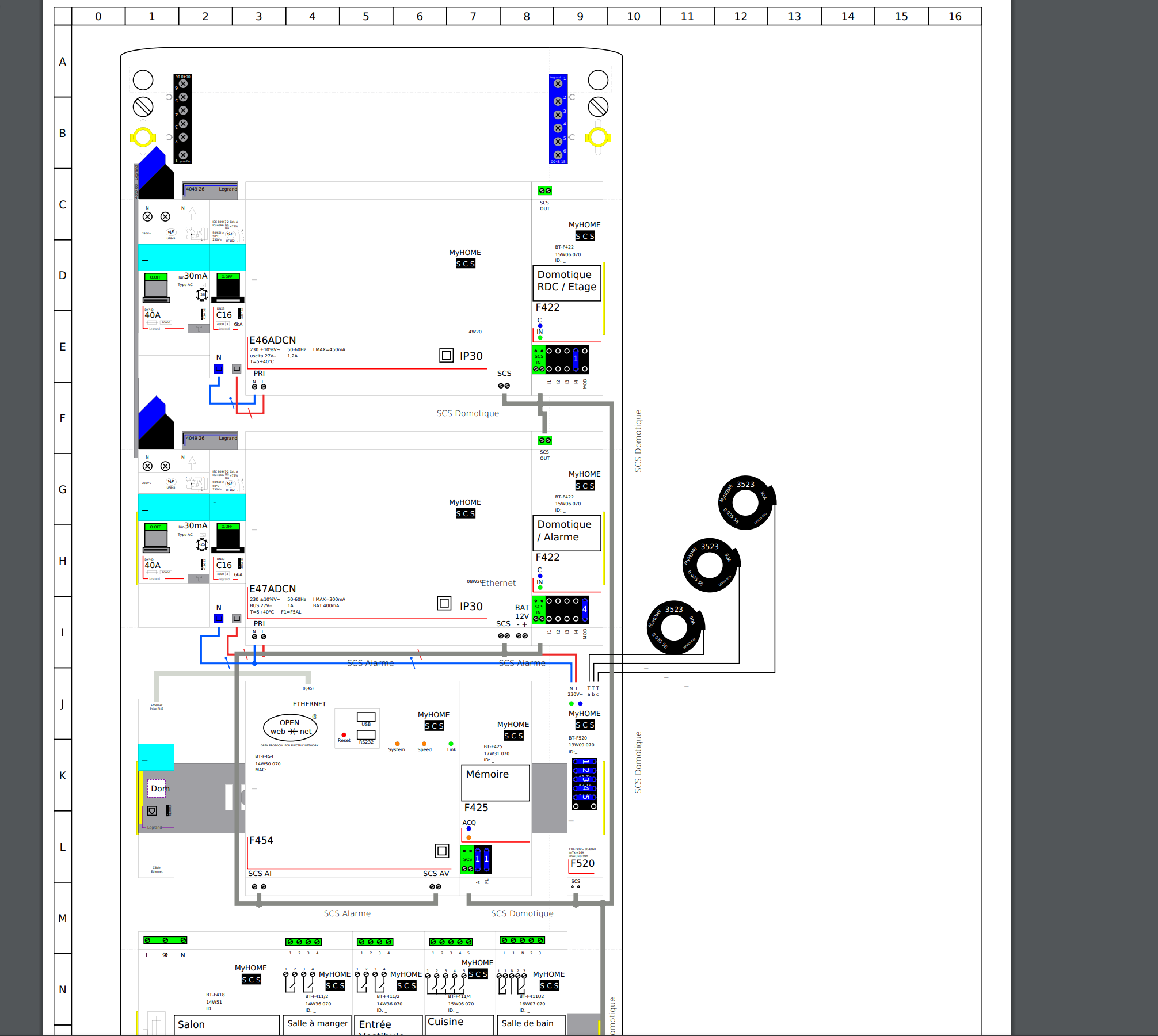The image size is (1158, 1036).
Task: Toggle the upper 40A breaker lever
Action: [157, 288]
